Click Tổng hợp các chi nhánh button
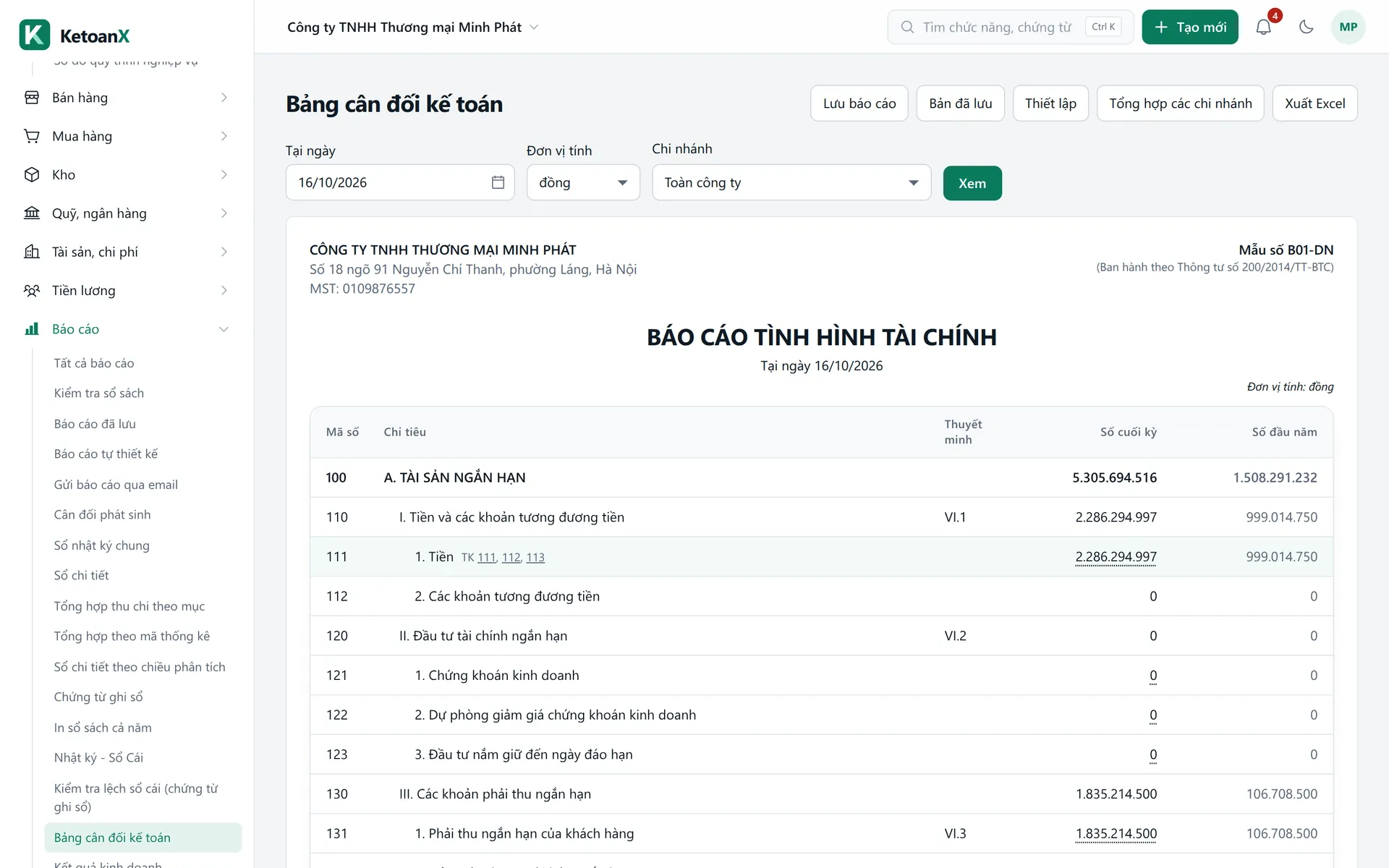1389x868 pixels. click(x=1180, y=103)
